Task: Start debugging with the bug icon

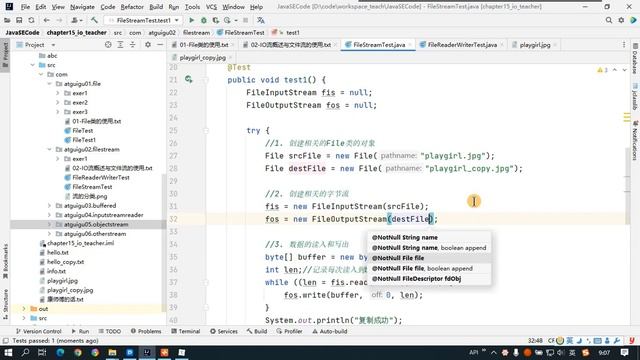Action: [x=204, y=20]
